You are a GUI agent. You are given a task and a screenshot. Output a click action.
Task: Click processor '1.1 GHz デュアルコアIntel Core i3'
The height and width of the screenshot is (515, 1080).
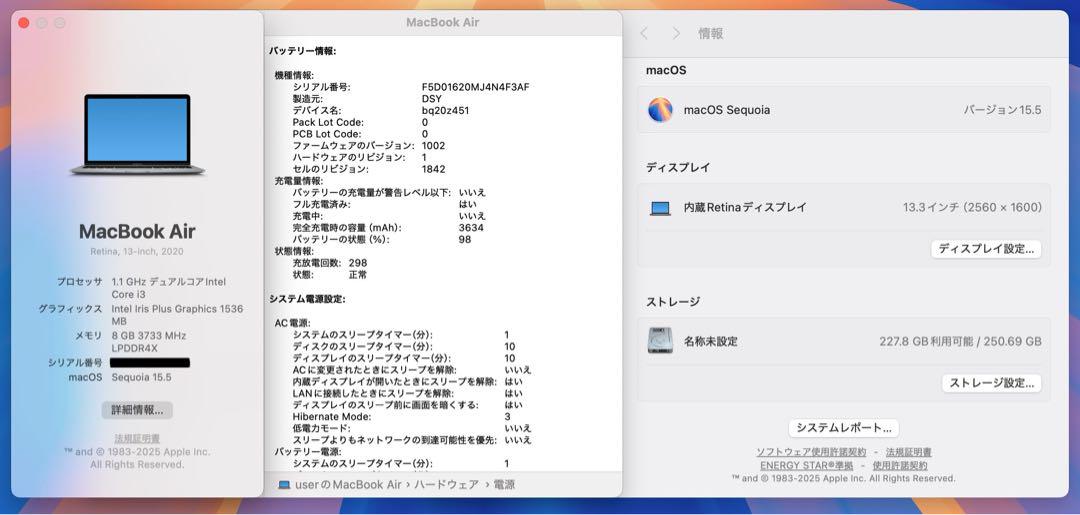pos(169,288)
